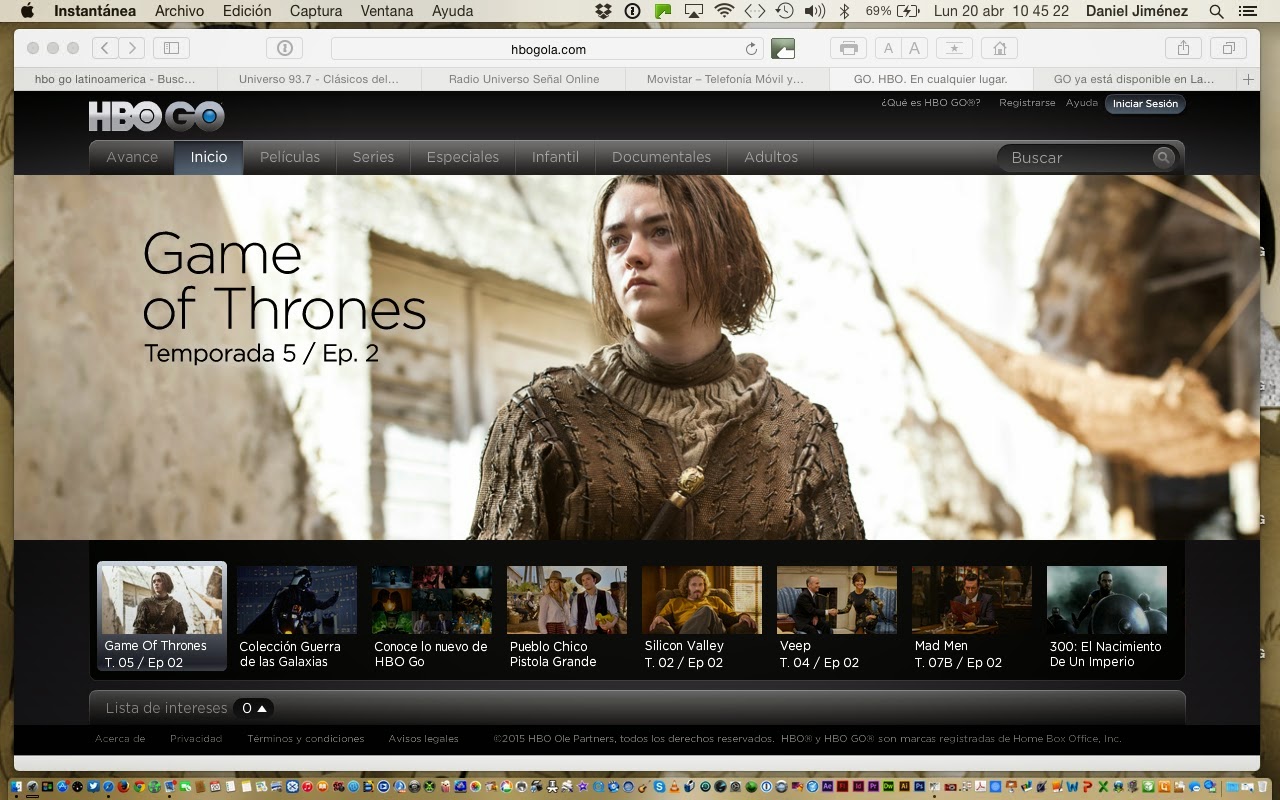Open the Archivo menu

179,11
